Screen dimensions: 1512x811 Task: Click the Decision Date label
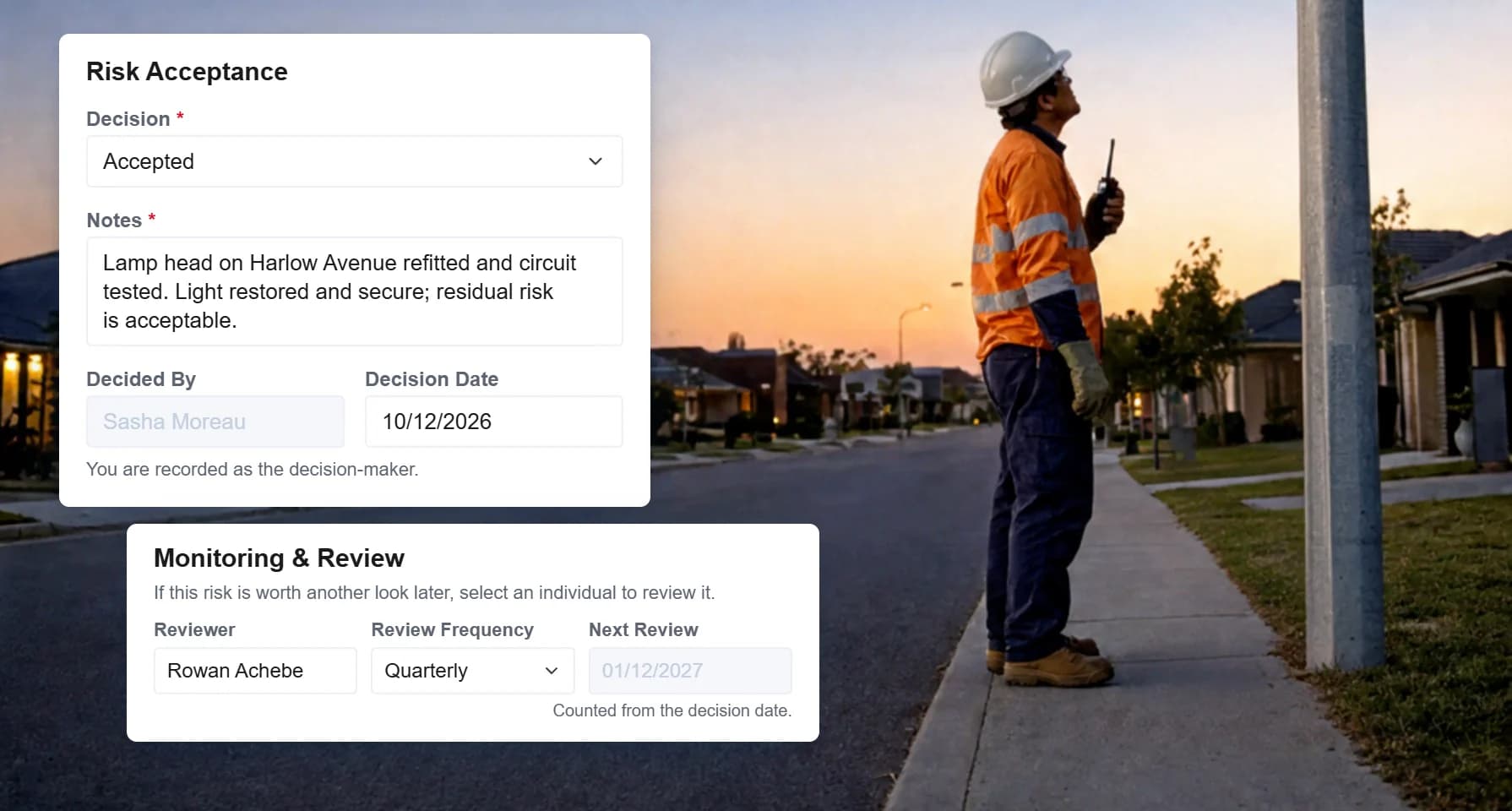tap(432, 379)
